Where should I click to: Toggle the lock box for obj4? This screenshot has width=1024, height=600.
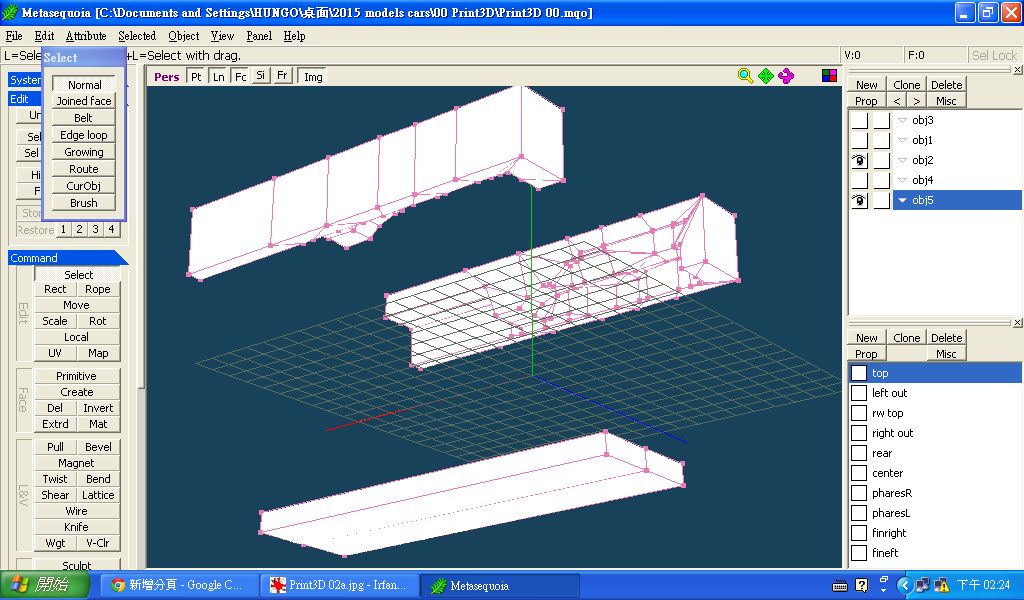click(x=881, y=181)
